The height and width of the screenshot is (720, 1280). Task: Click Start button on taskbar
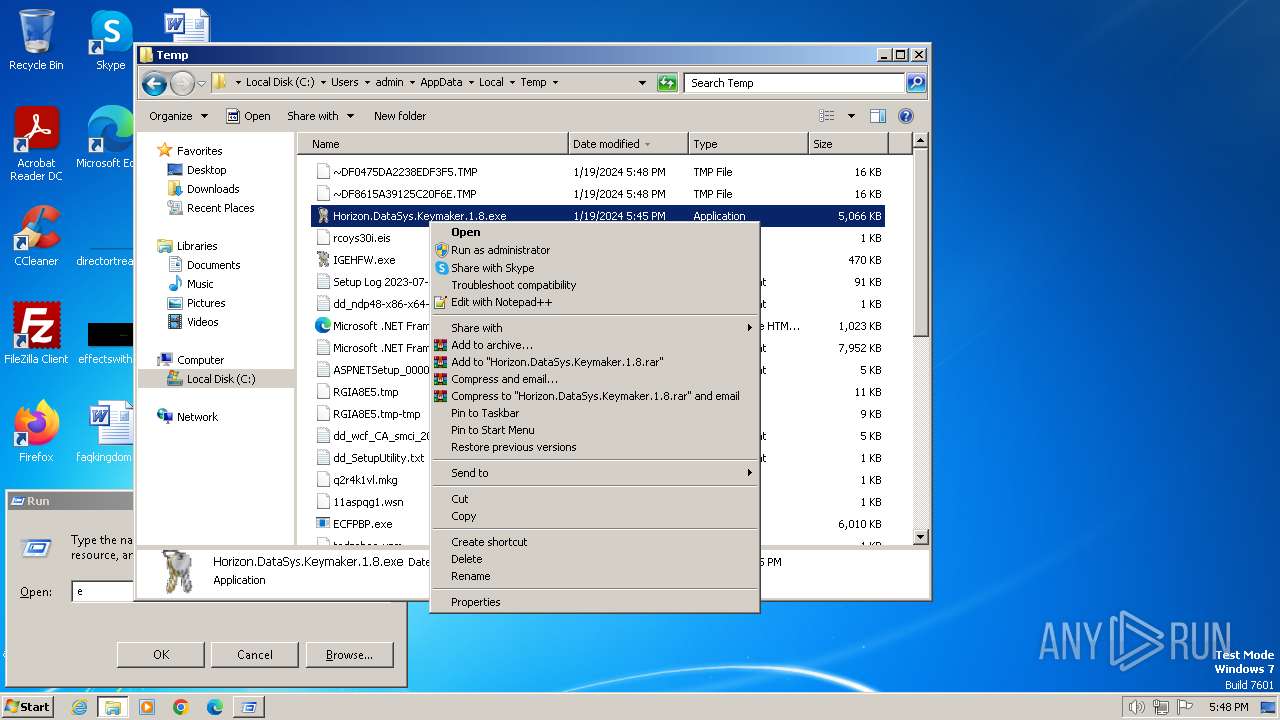[28, 706]
